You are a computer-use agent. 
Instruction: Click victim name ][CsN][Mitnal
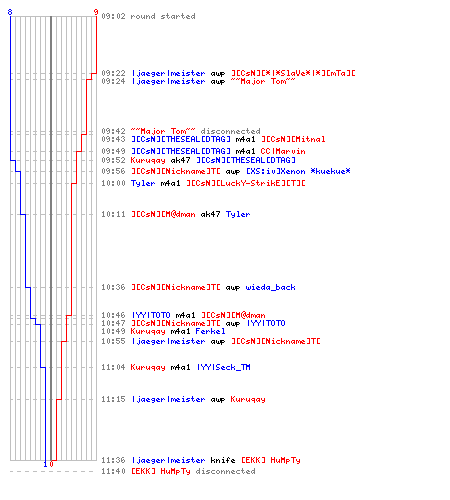coord(293,139)
